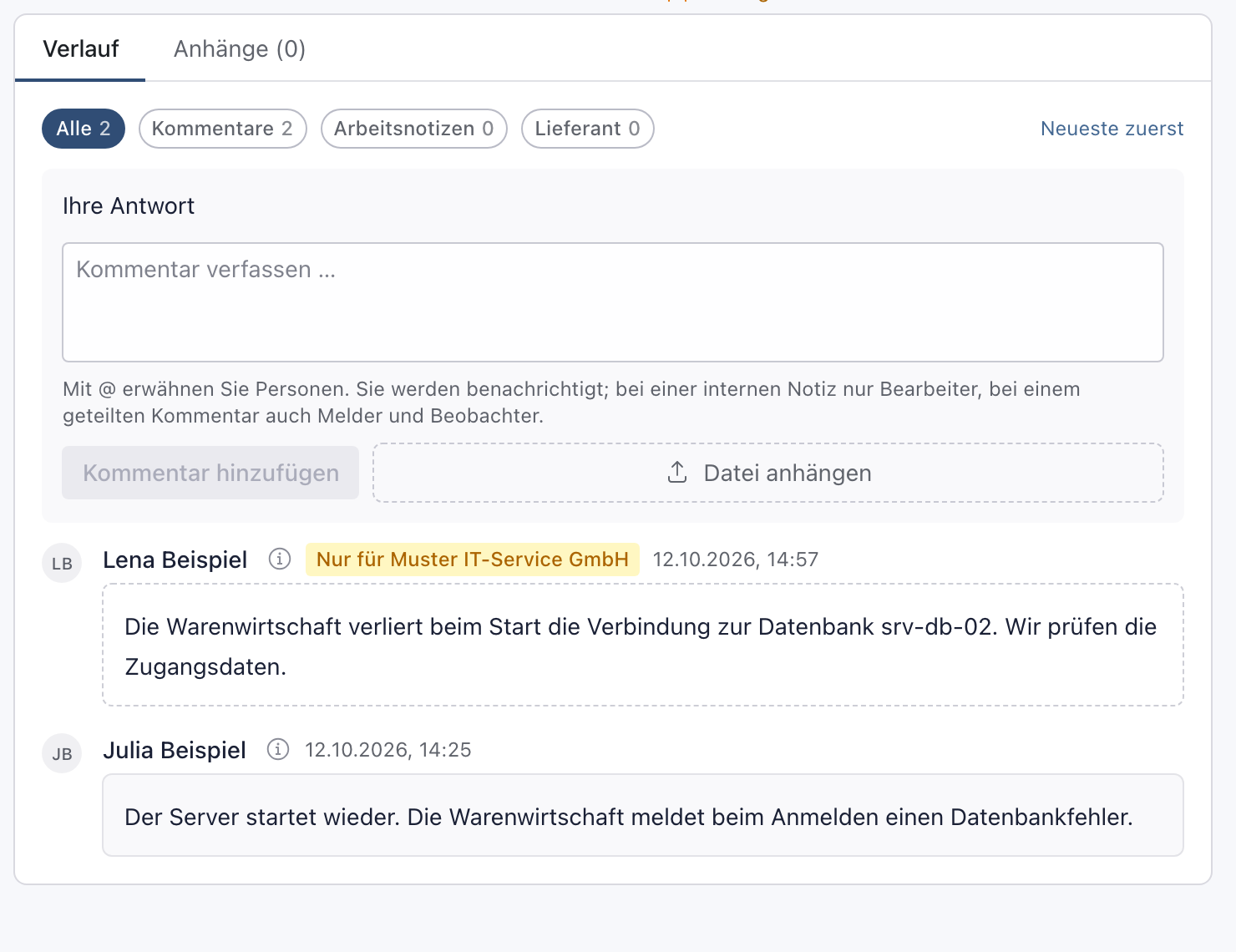
Task: Click the LB avatar of Lena Beispiel
Action: point(62,563)
